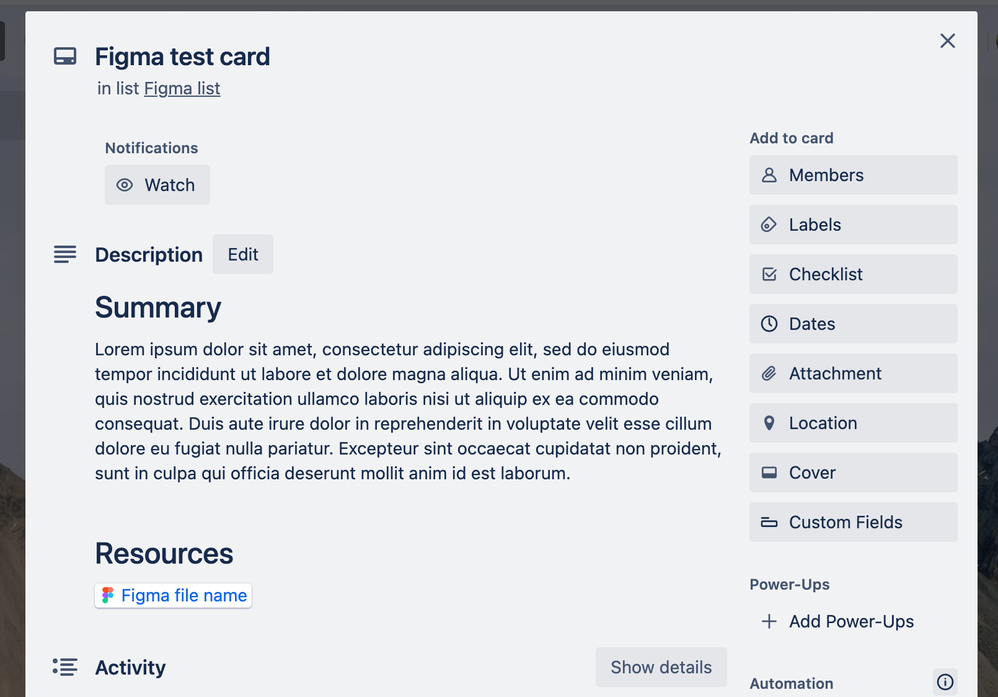Open the Figma file name link
Image resolution: width=998 pixels, height=697 pixels.
pyautogui.click(x=173, y=596)
